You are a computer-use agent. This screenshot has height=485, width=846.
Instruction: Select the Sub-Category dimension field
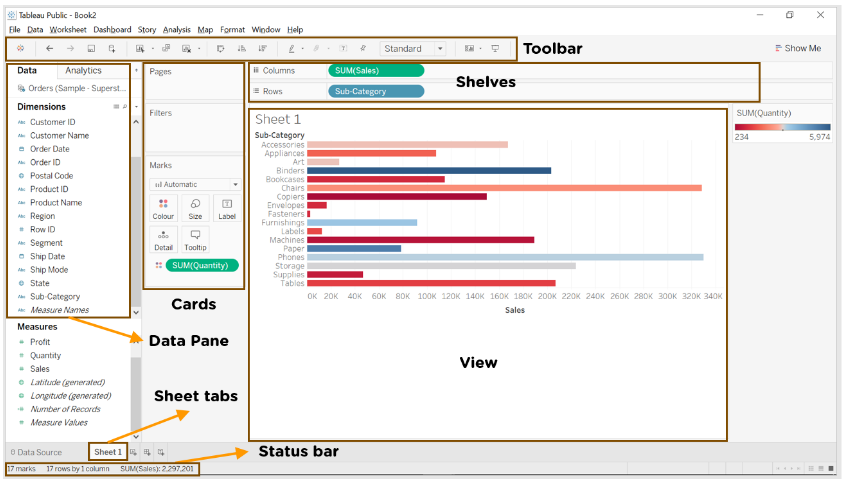click(55, 296)
